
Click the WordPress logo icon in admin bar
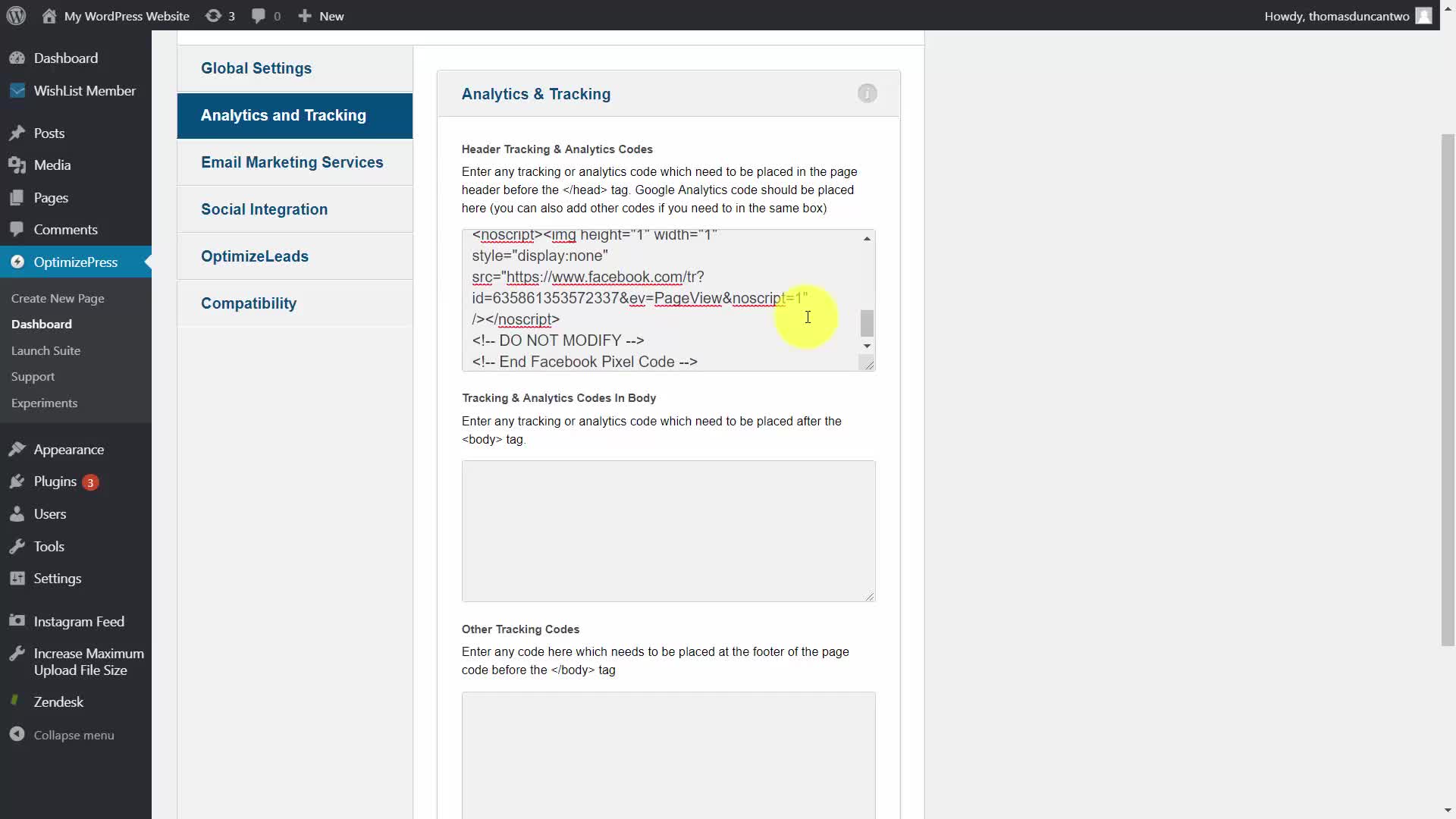16,15
